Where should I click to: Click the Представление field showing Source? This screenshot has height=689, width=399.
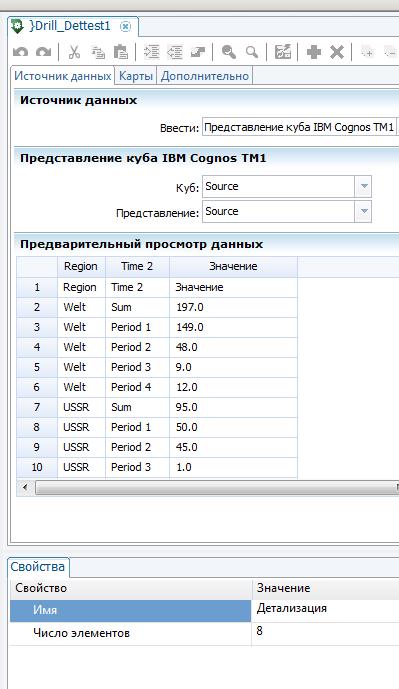pyautogui.click(x=279, y=211)
